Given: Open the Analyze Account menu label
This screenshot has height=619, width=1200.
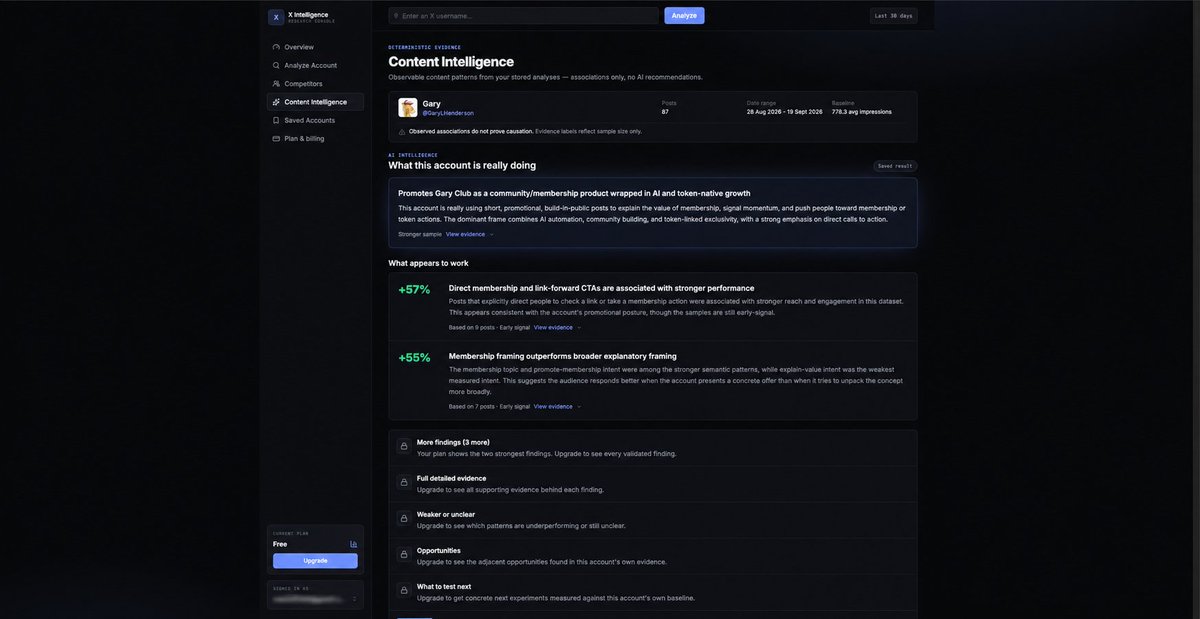Looking at the screenshot, I should [311, 65].
